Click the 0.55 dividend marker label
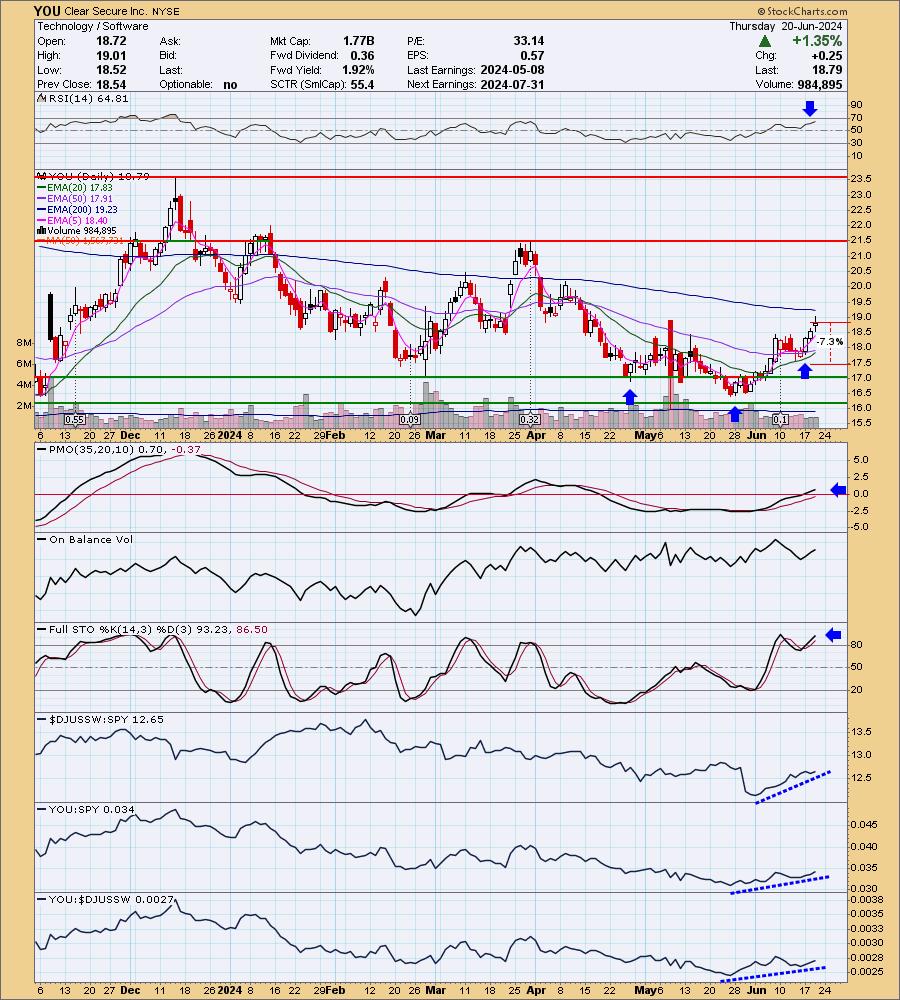900x1000 pixels. click(x=75, y=420)
